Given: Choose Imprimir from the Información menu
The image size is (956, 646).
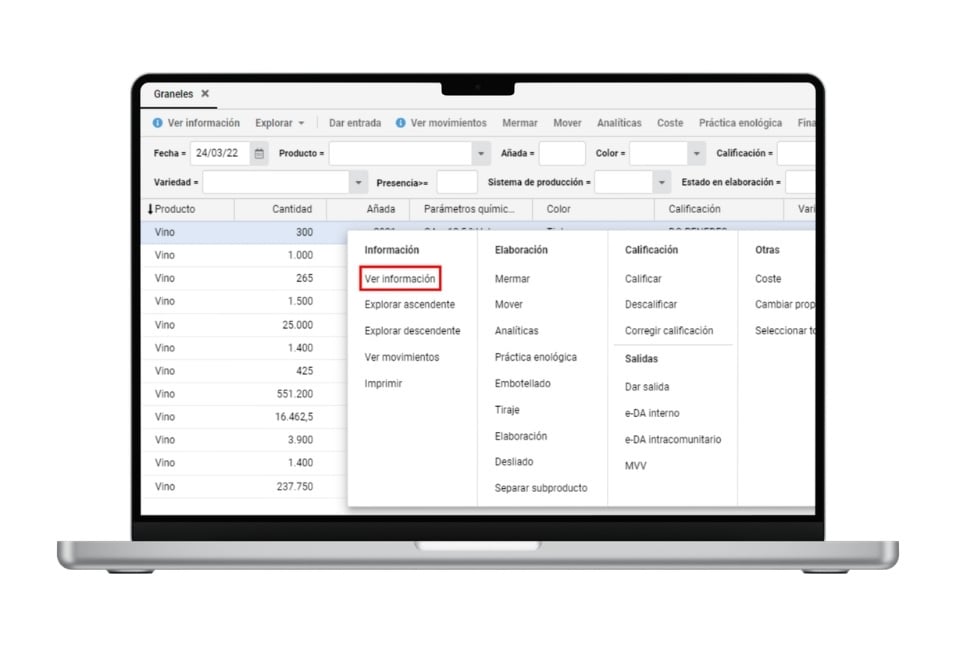Looking at the screenshot, I should pyautogui.click(x=382, y=383).
